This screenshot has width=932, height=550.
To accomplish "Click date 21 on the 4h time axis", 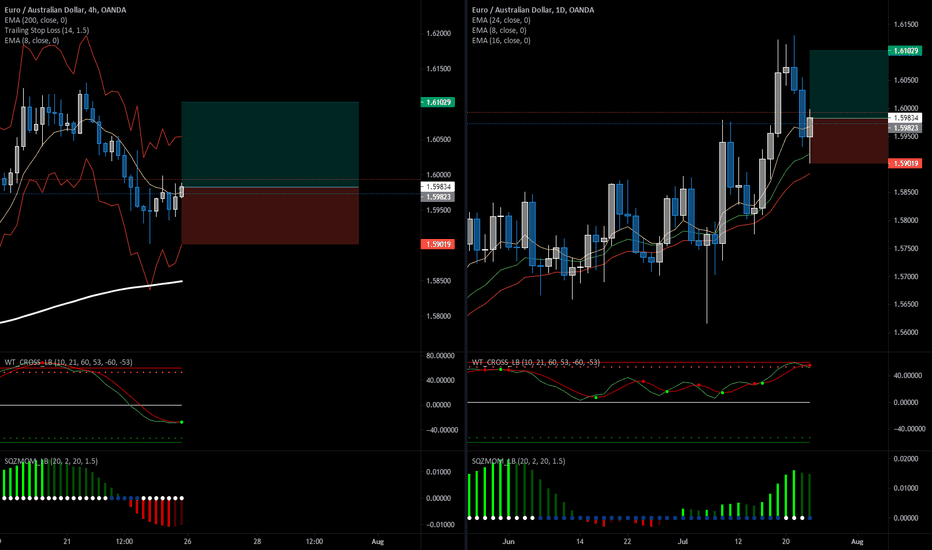I will tap(67, 542).
